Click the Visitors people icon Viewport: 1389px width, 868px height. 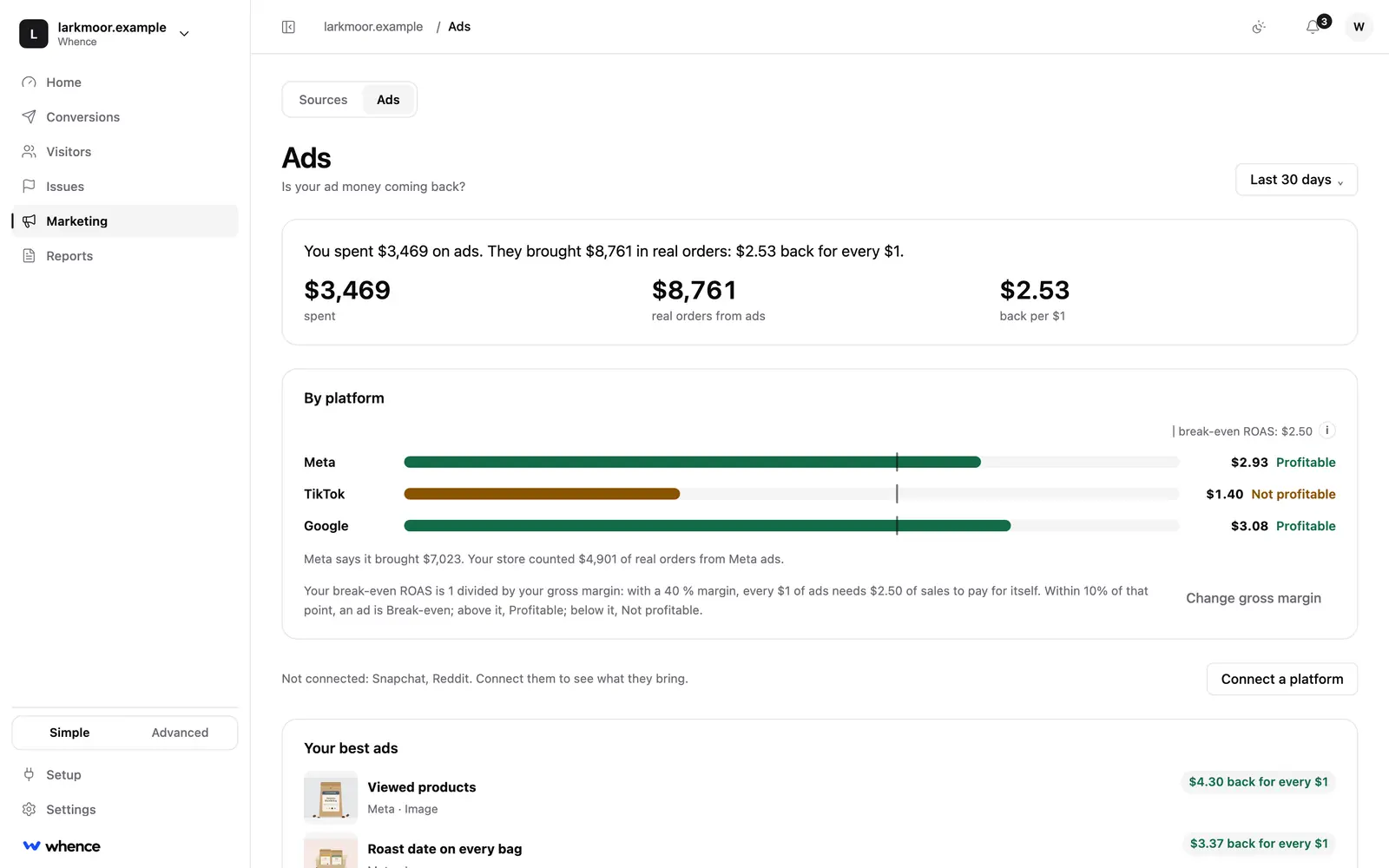click(29, 152)
